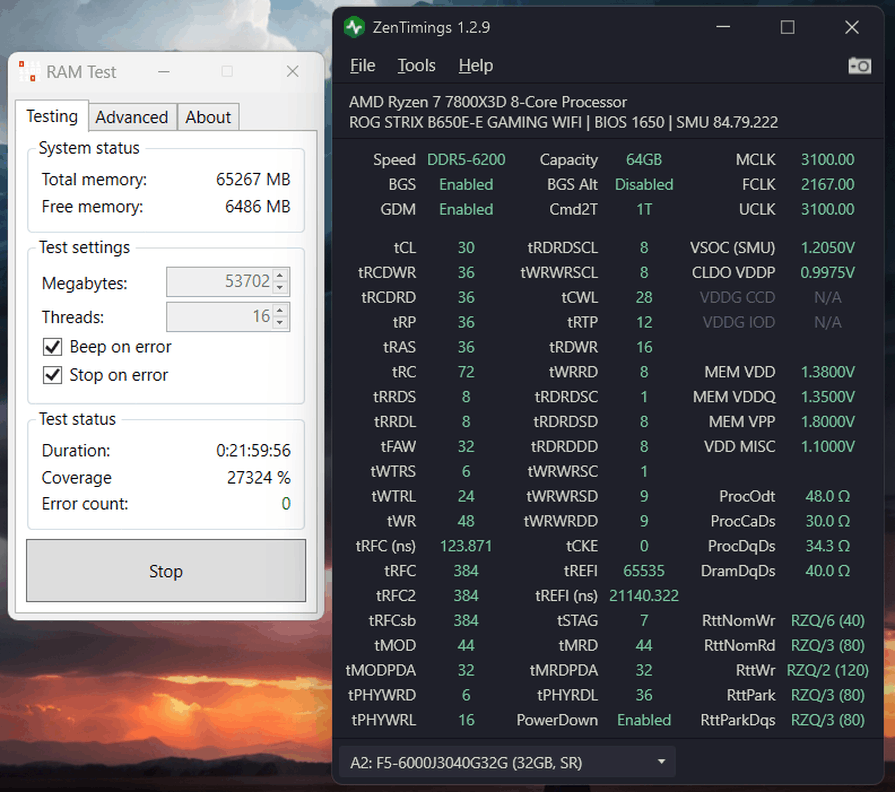Click the Cmd2T 1T value
This screenshot has width=895, height=792.
tap(644, 210)
